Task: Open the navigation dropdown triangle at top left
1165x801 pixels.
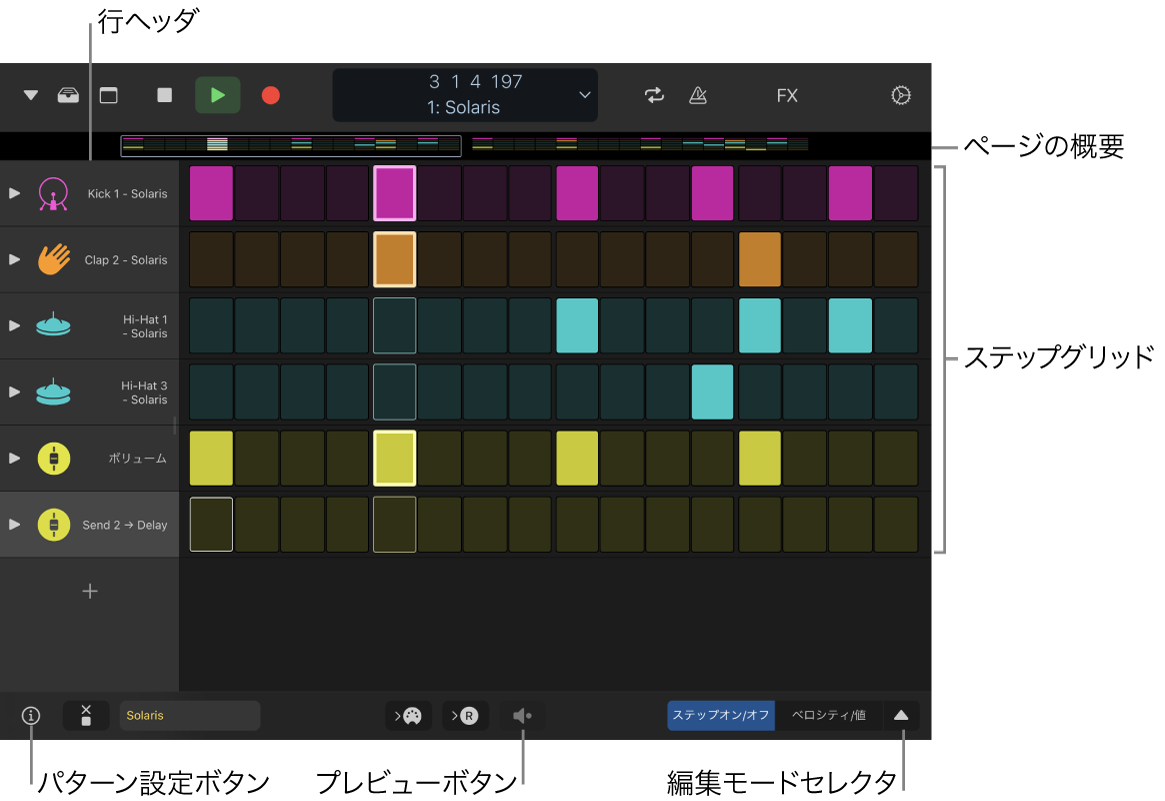Action: [x=31, y=96]
